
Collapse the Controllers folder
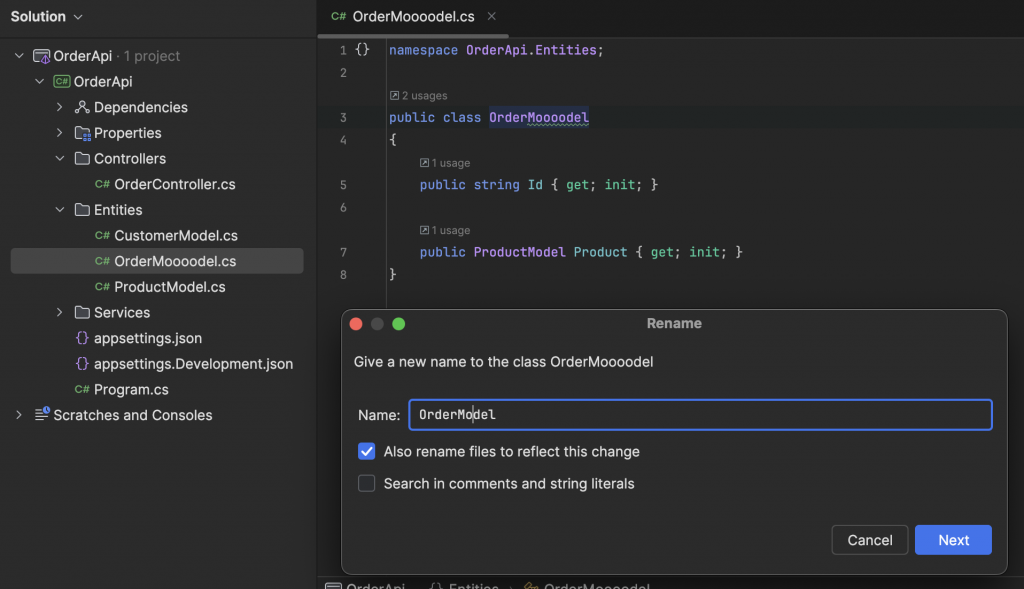[60, 159]
